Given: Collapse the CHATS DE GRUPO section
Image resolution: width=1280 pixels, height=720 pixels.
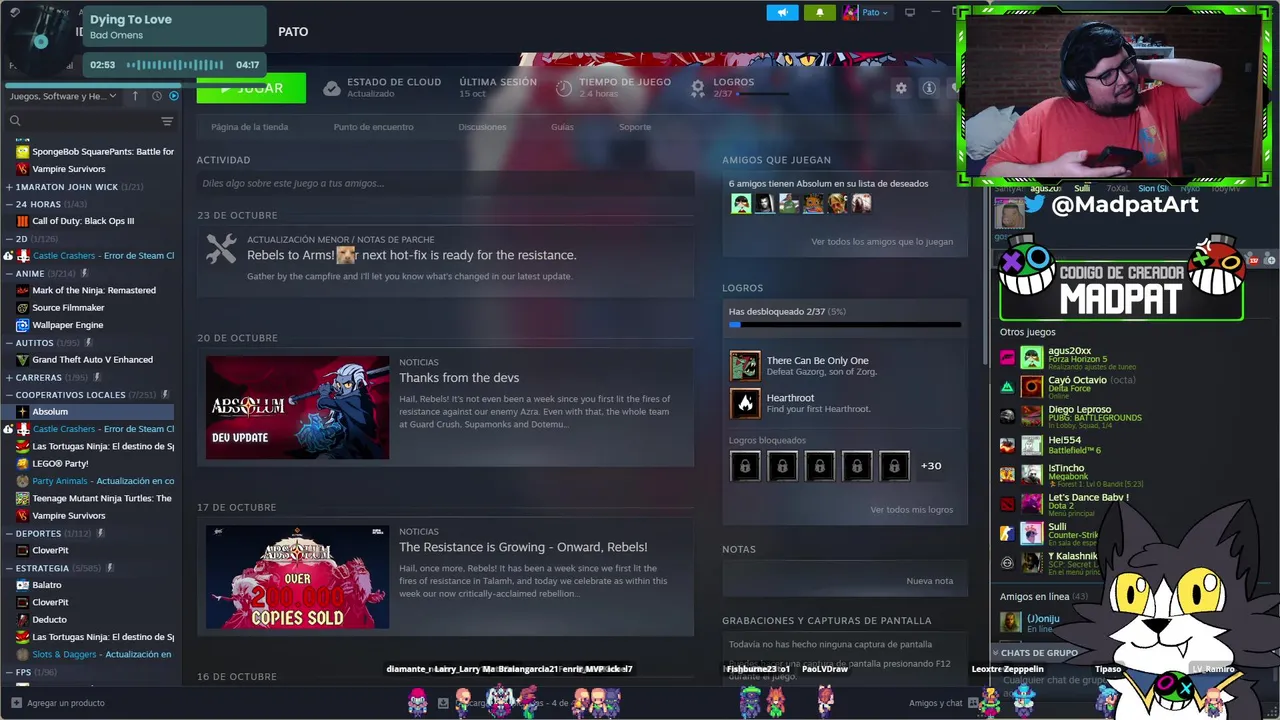Looking at the screenshot, I should (x=1035, y=653).
